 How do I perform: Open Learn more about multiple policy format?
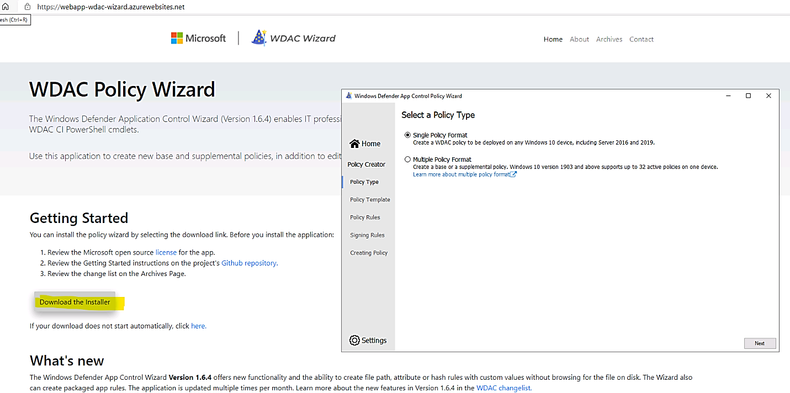pyautogui.click(x=461, y=174)
